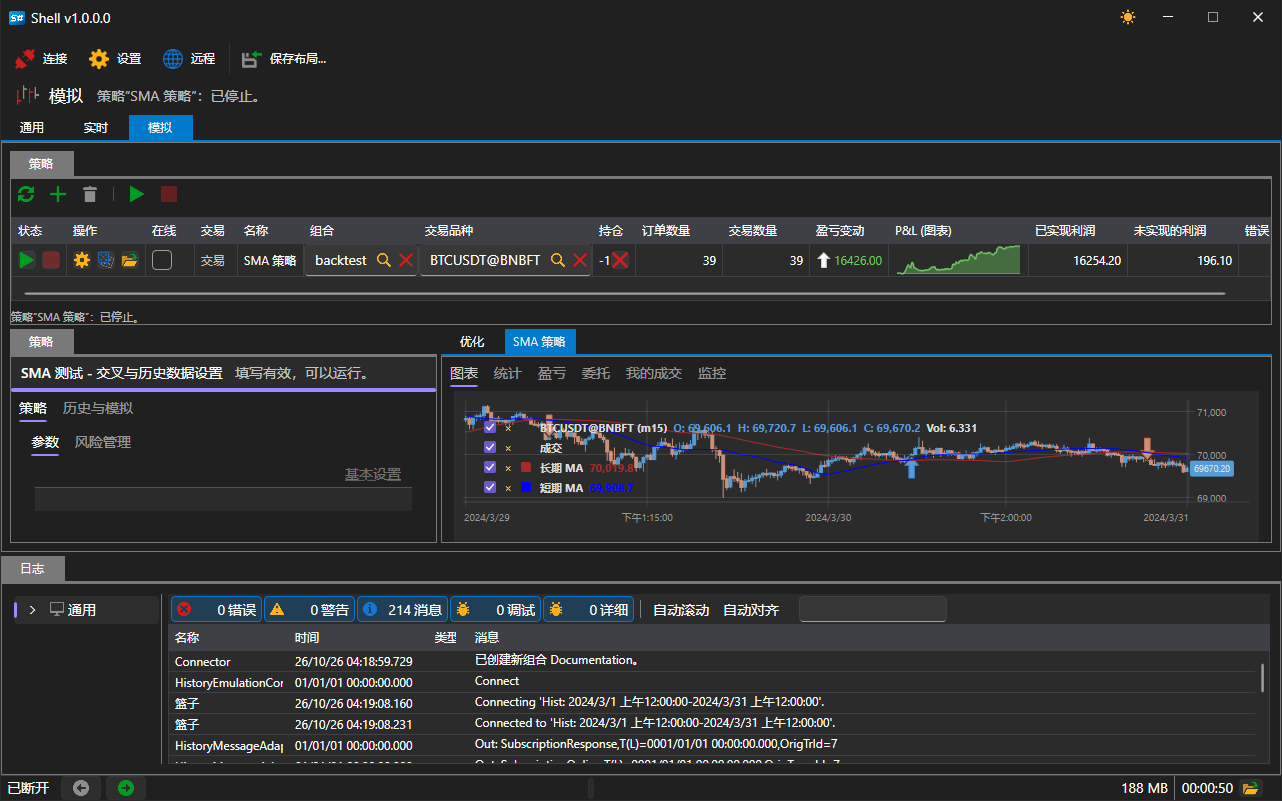Screen dimensions: 1282x801
Task: Click the 连接 connect plug icon
Action: pos(25,59)
